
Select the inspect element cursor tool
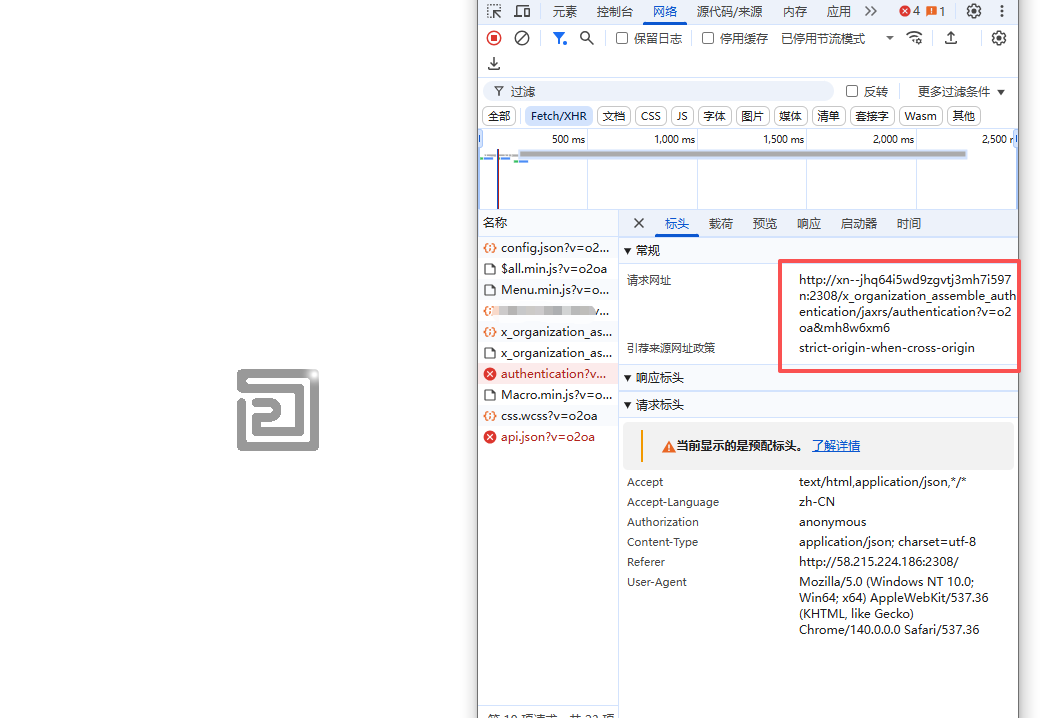click(494, 11)
